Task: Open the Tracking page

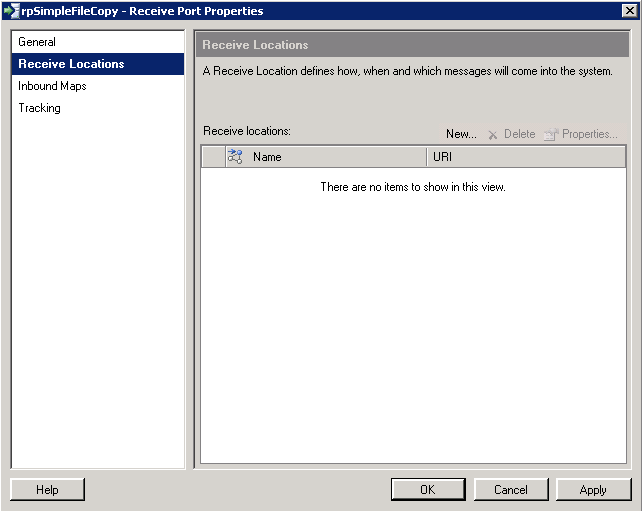Action: (98, 108)
